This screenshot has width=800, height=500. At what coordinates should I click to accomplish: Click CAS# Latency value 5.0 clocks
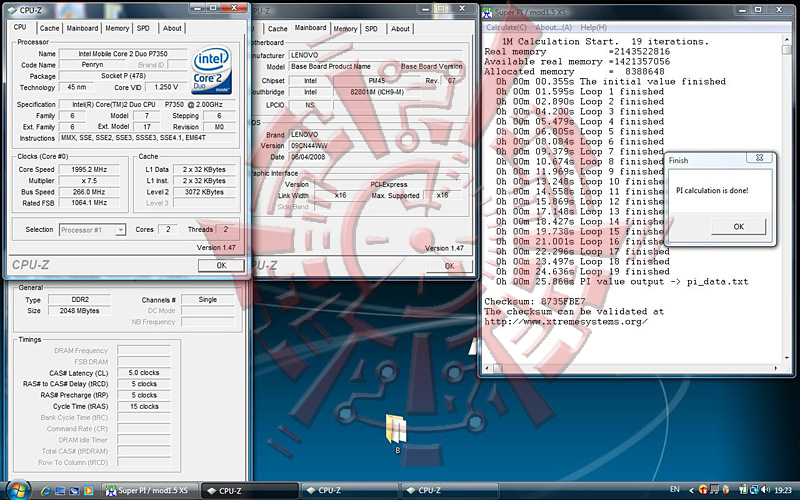coord(144,373)
